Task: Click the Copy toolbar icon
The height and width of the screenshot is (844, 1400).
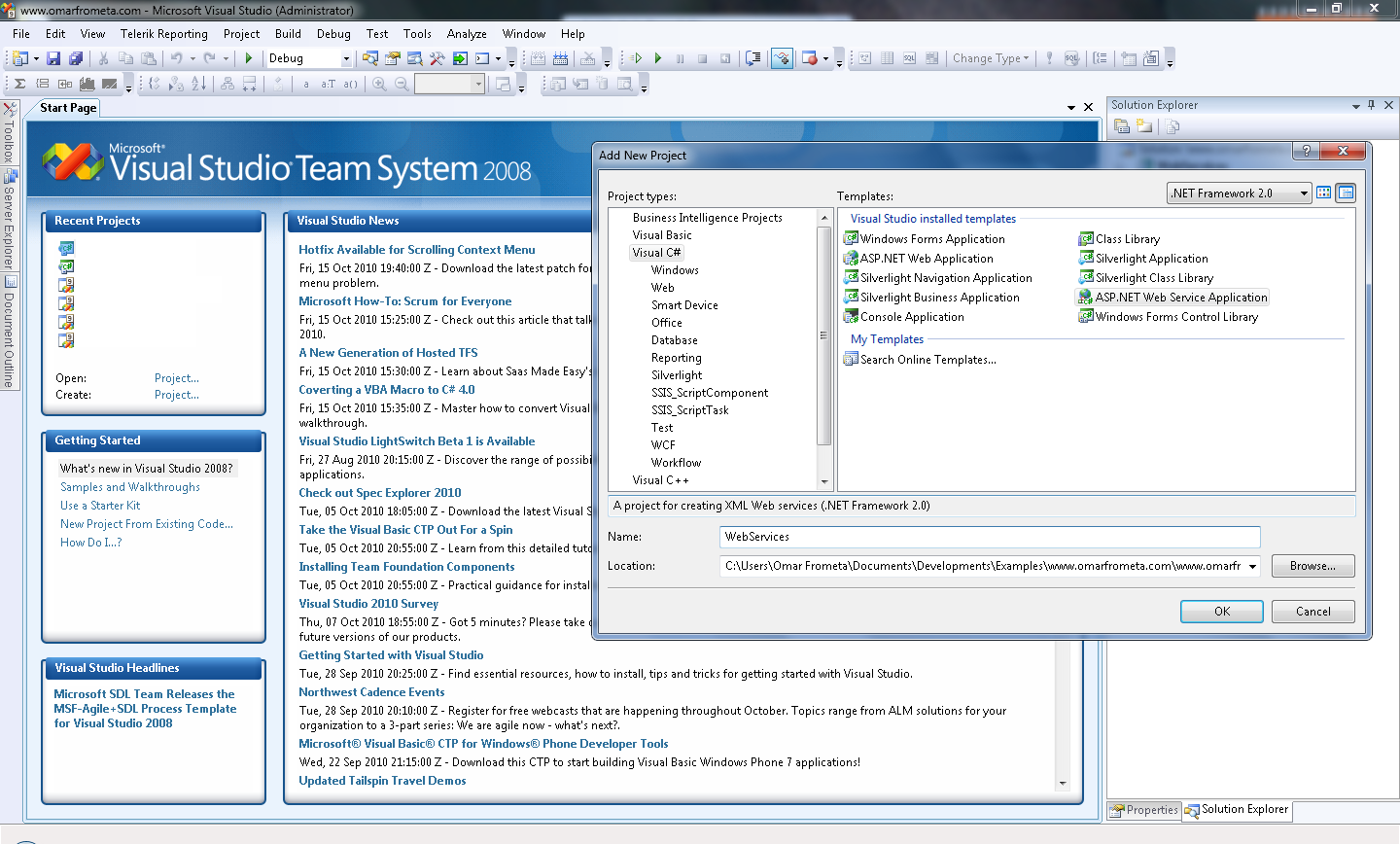Action: click(x=125, y=58)
